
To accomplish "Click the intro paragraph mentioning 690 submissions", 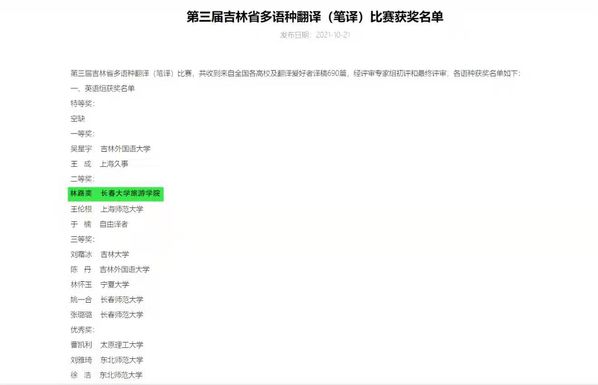I will click(295, 73).
